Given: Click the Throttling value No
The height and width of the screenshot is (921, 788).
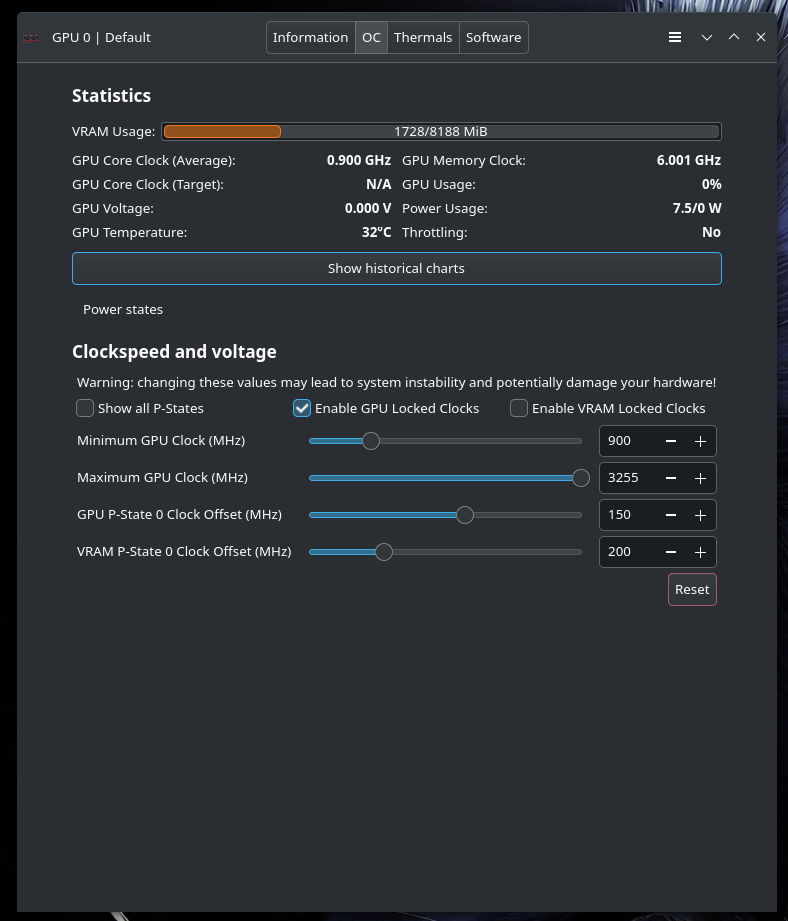Looking at the screenshot, I should tap(712, 233).
